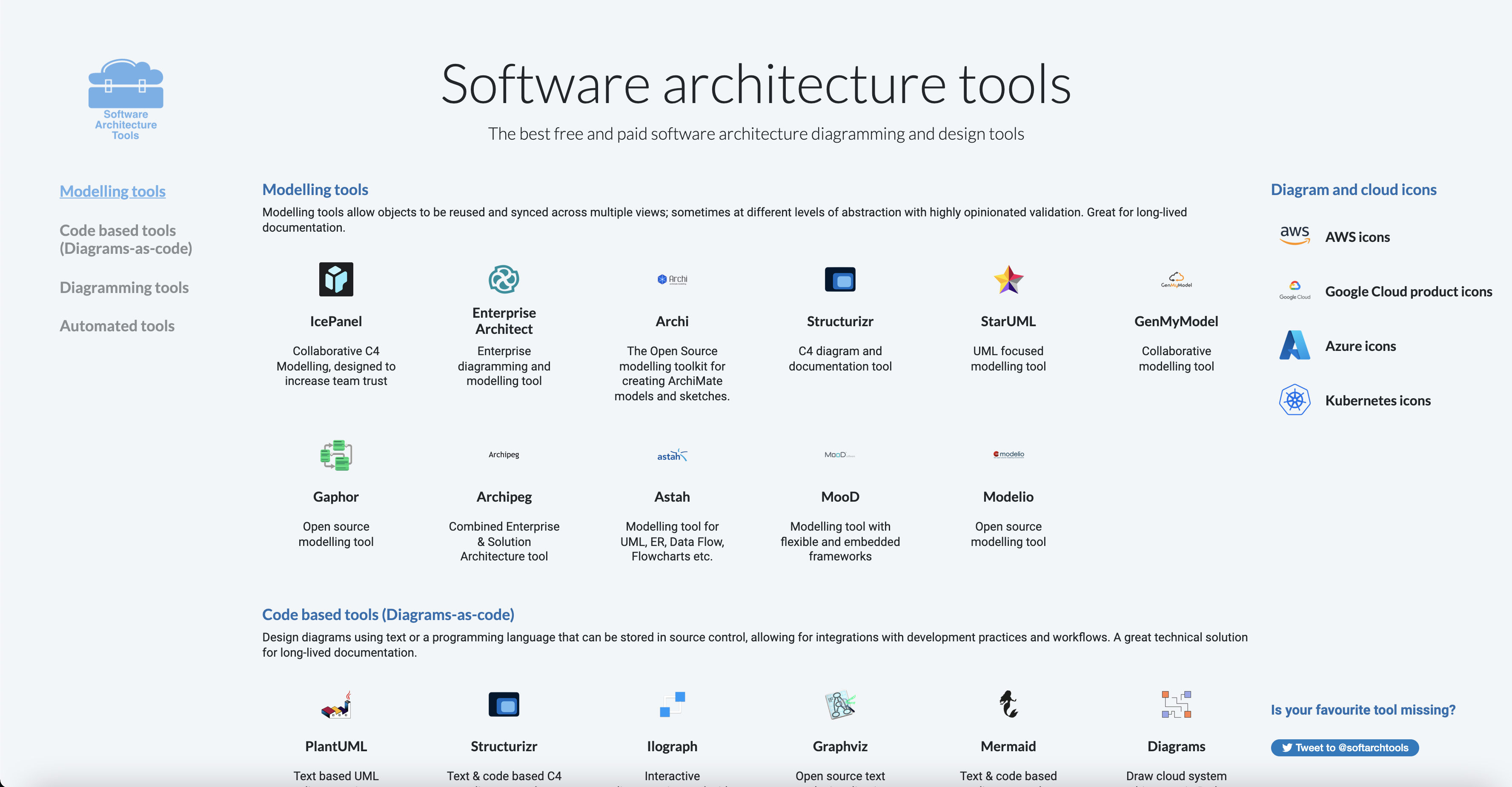Viewport: 1512px width, 787px height.
Task: Select the IcePanel tool icon
Action: click(x=336, y=279)
